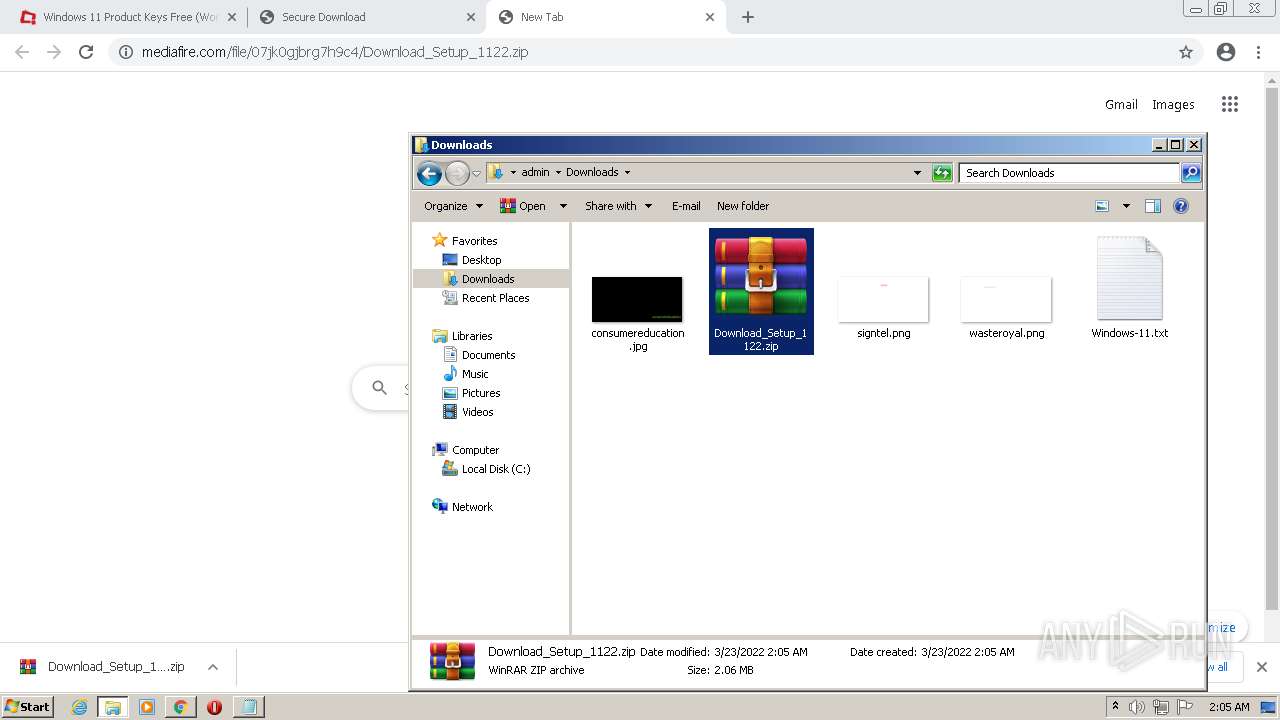Expand the Open button dropdown arrow
Image resolution: width=1280 pixels, height=720 pixels.
pyautogui.click(x=563, y=206)
